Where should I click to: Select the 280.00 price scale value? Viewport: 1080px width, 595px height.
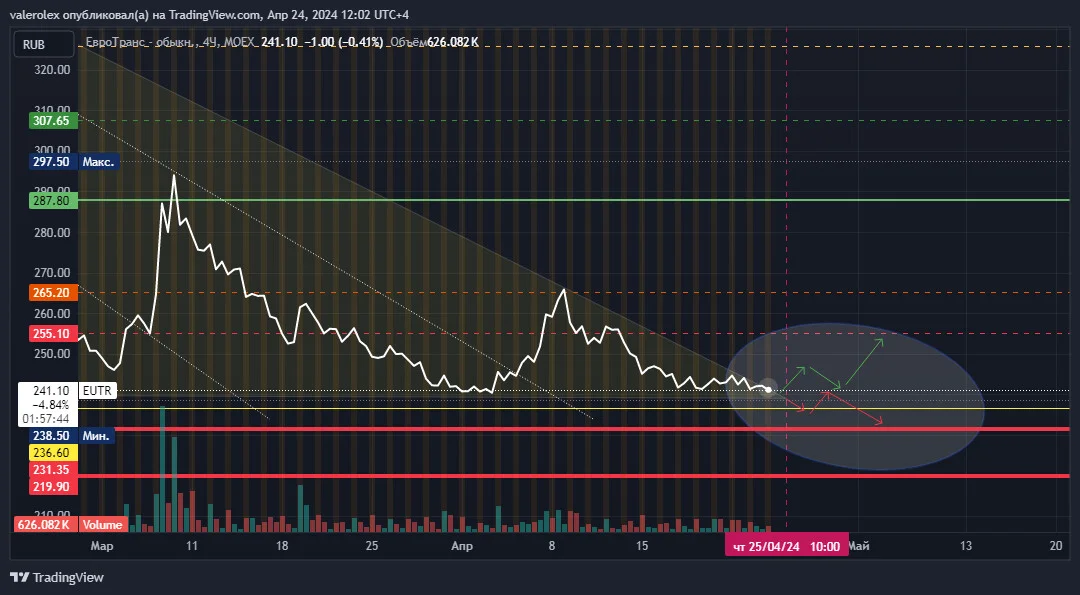53,233
